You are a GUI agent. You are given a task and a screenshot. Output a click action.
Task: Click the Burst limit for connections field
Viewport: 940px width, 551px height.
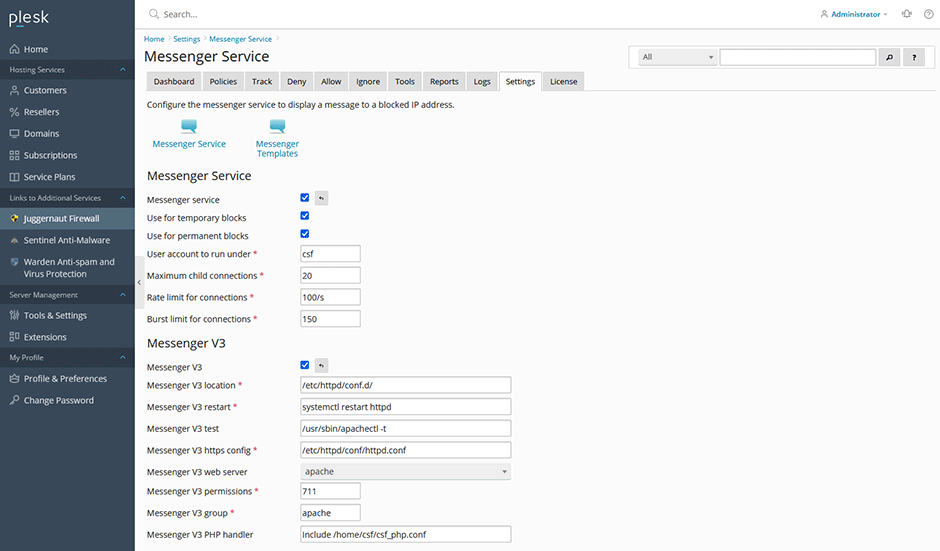(330, 318)
